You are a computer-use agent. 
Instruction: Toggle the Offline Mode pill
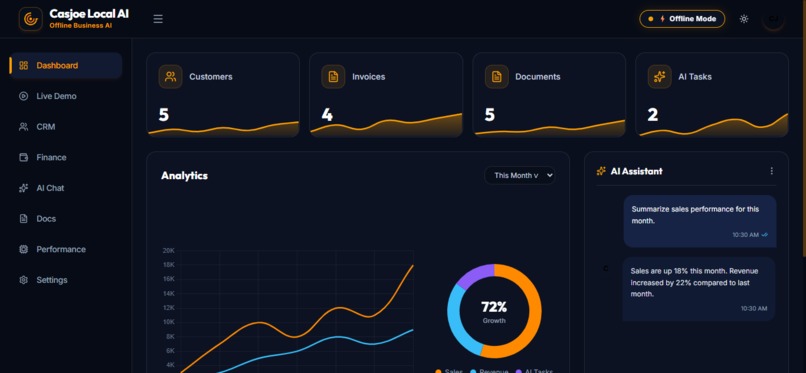coord(682,19)
